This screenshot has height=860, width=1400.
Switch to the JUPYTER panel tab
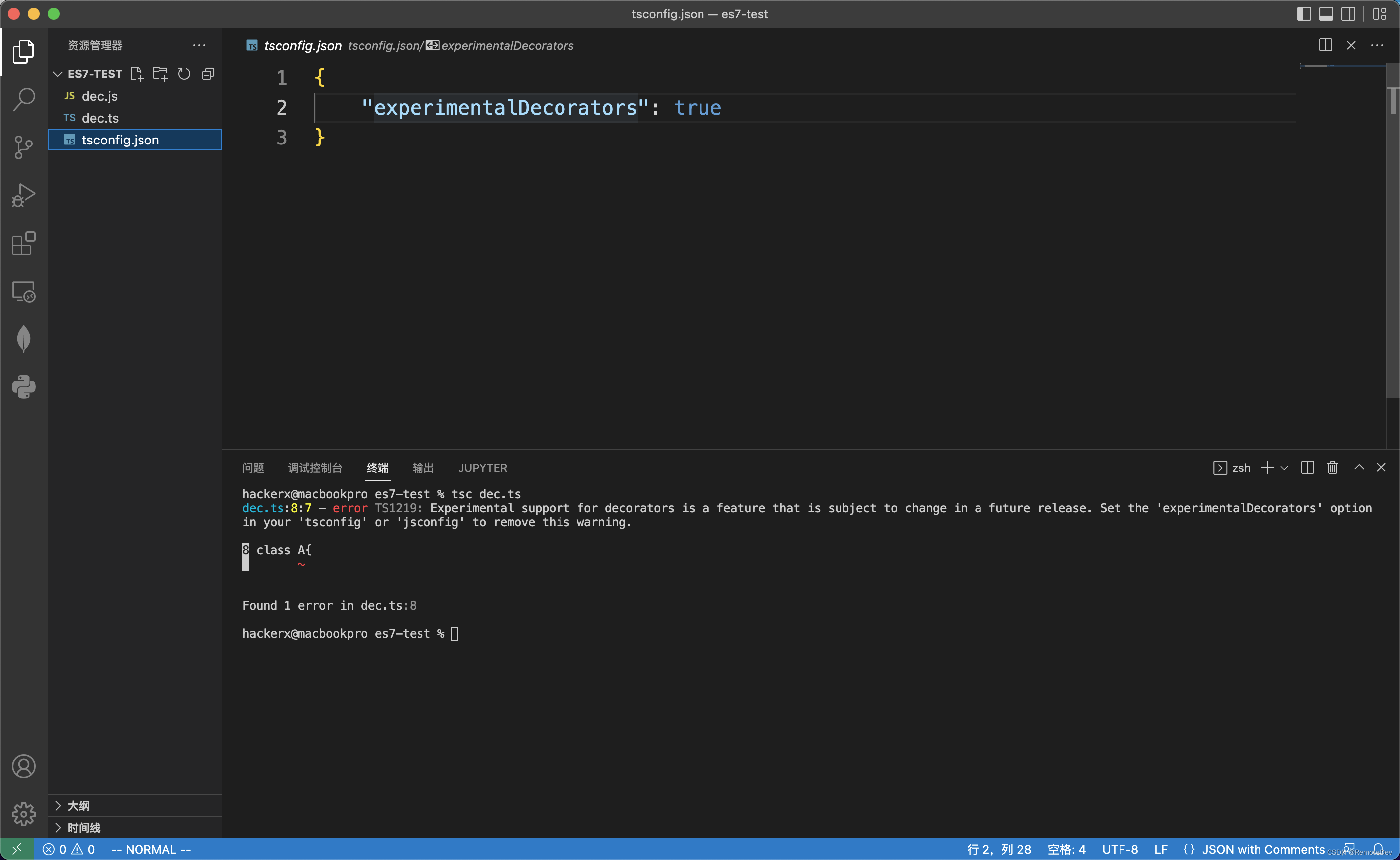[x=482, y=467]
